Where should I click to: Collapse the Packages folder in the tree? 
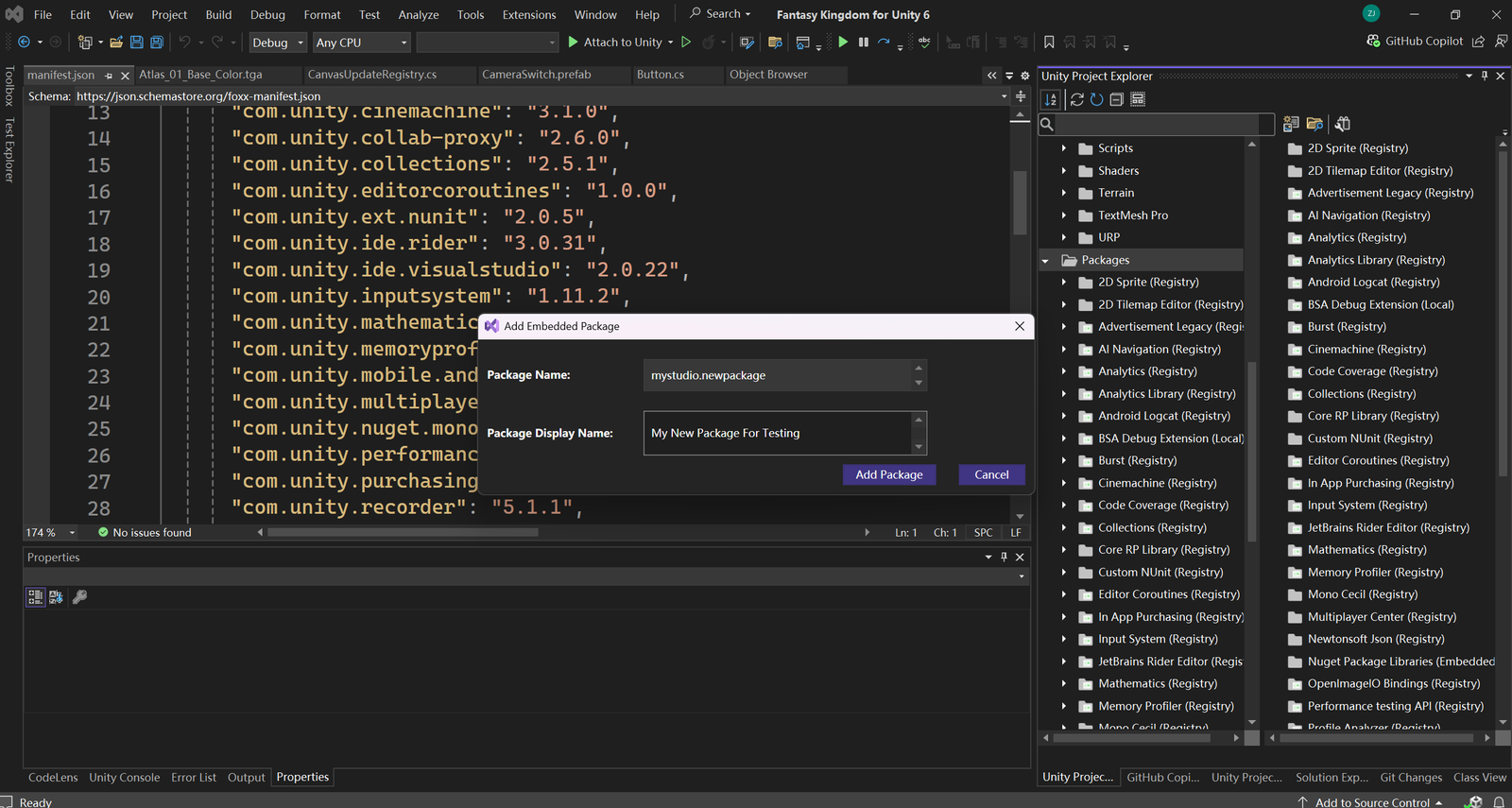1045,261
